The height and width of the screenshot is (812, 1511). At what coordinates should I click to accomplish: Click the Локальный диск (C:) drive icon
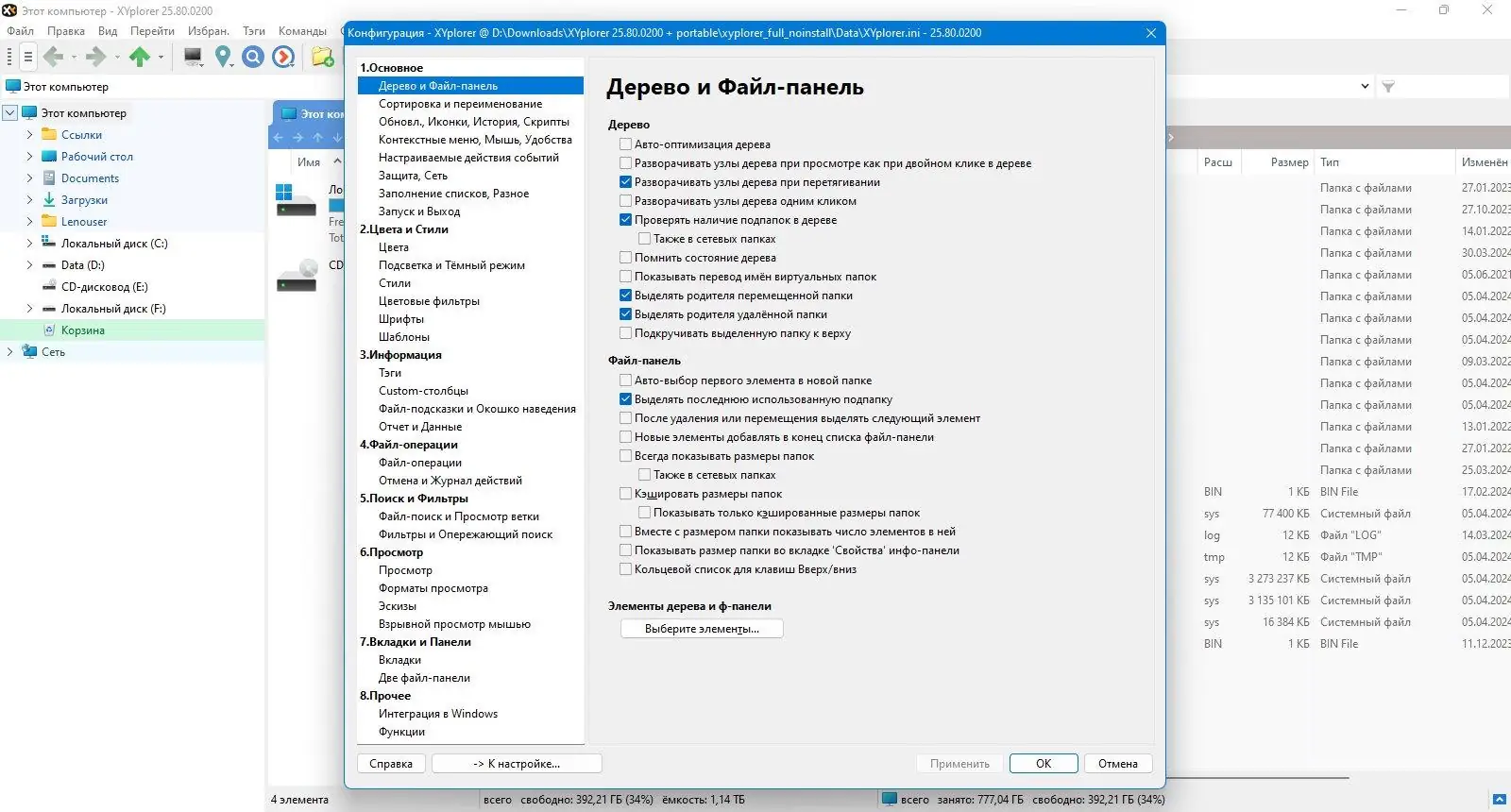pos(49,244)
